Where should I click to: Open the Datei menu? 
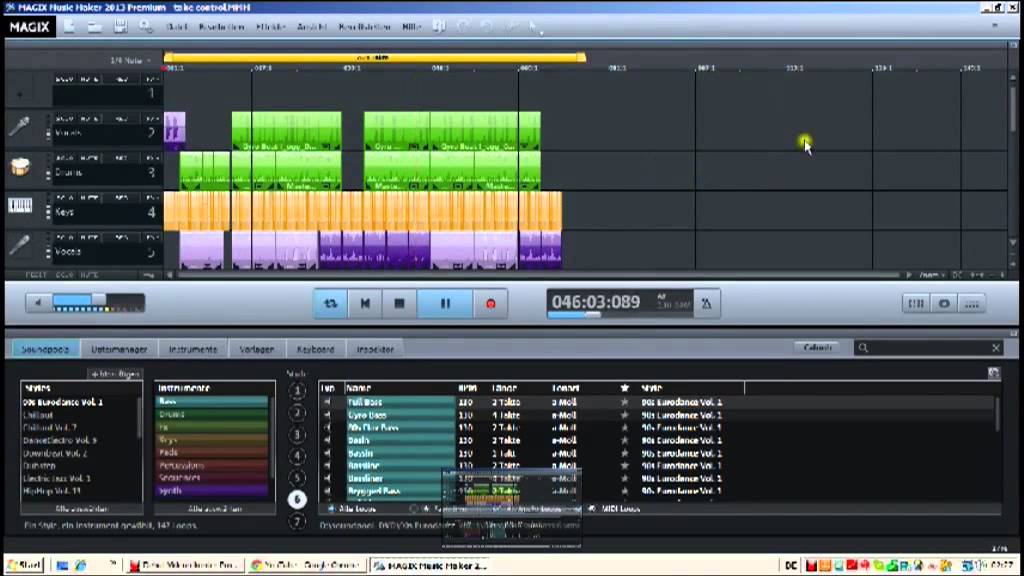(x=176, y=27)
